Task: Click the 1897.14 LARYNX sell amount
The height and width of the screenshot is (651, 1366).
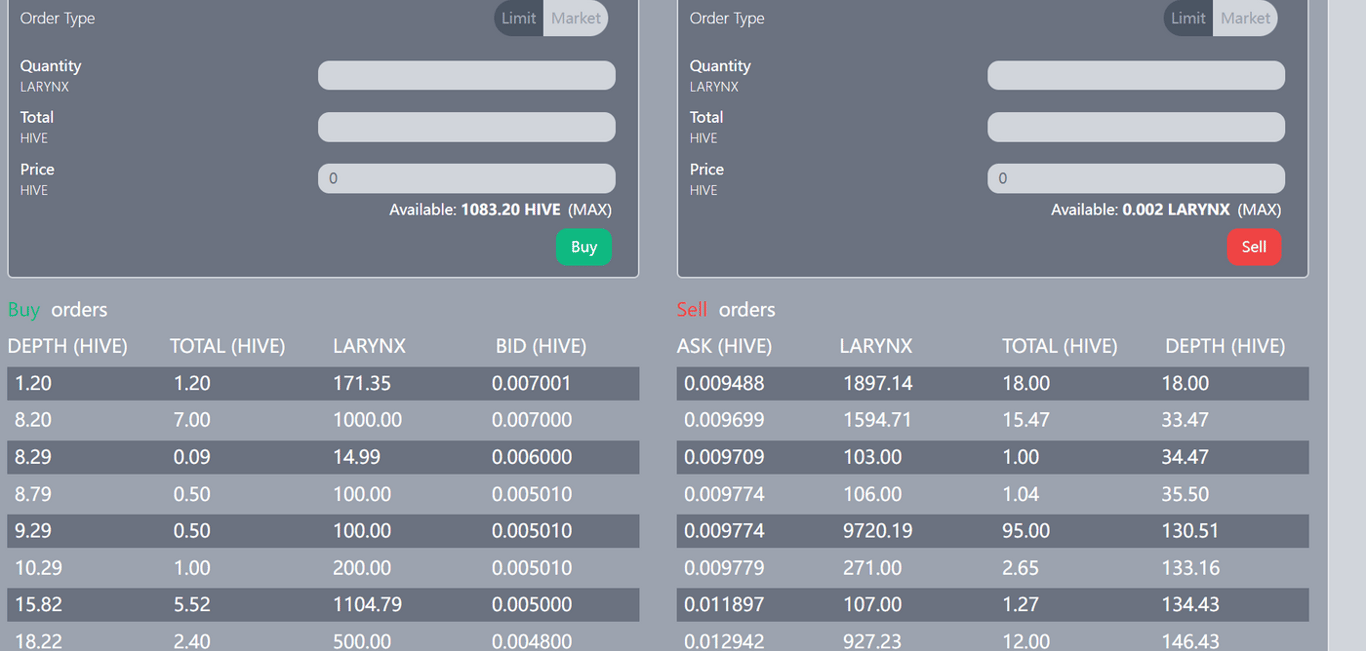Action: [x=878, y=383]
